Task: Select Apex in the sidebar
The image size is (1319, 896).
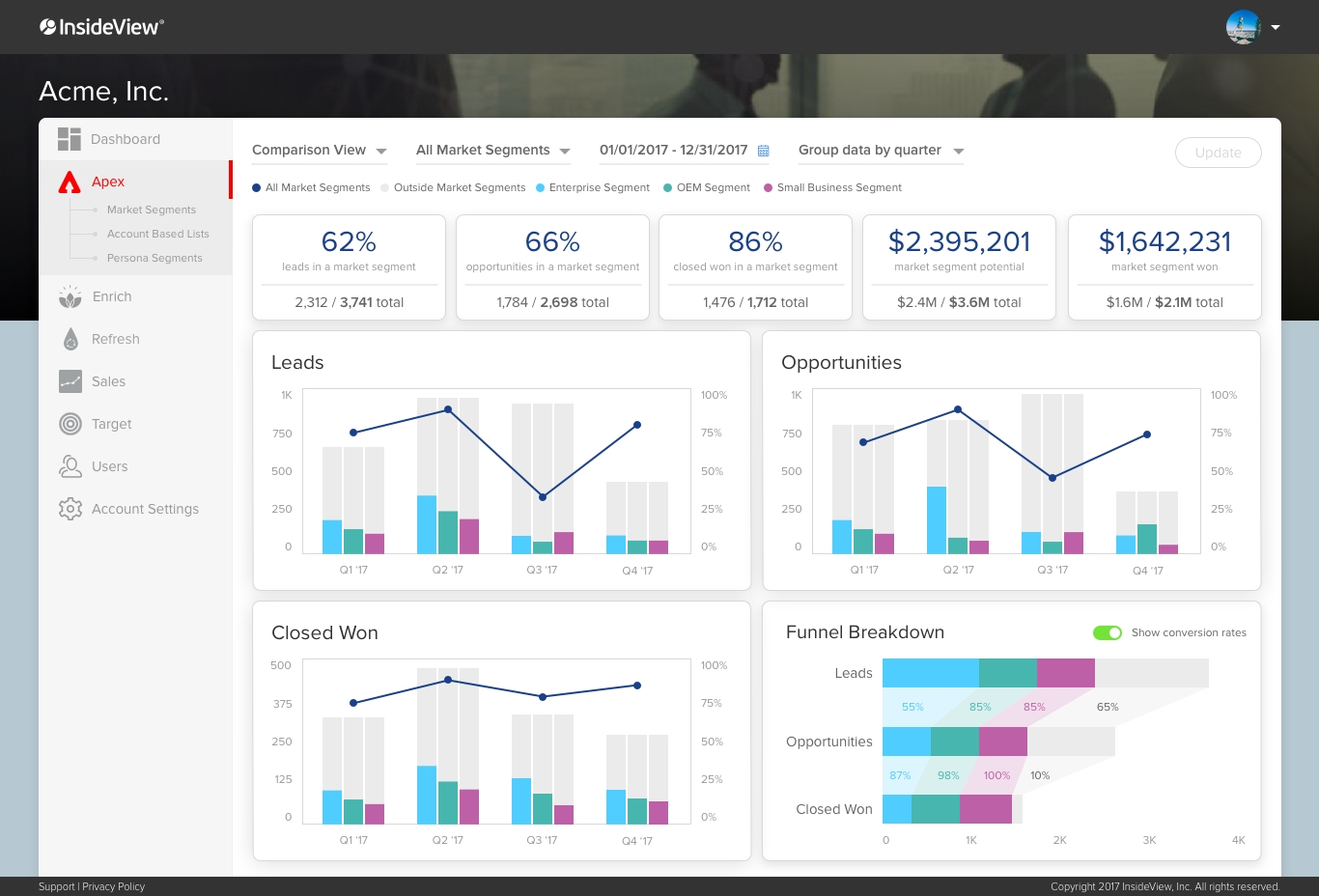Action: tap(108, 182)
